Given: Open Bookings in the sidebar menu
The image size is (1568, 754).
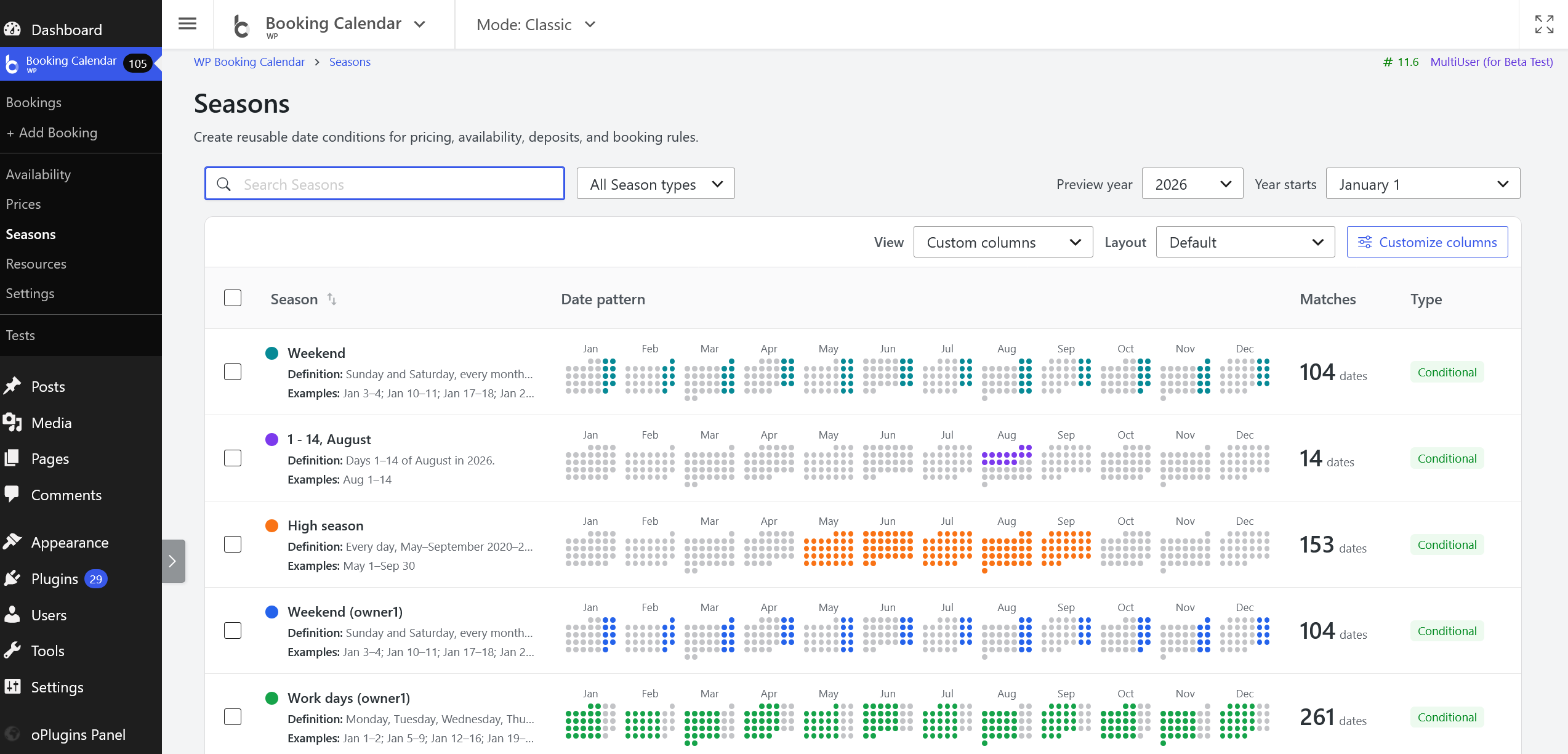Looking at the screenshot, I should point(34,102).
